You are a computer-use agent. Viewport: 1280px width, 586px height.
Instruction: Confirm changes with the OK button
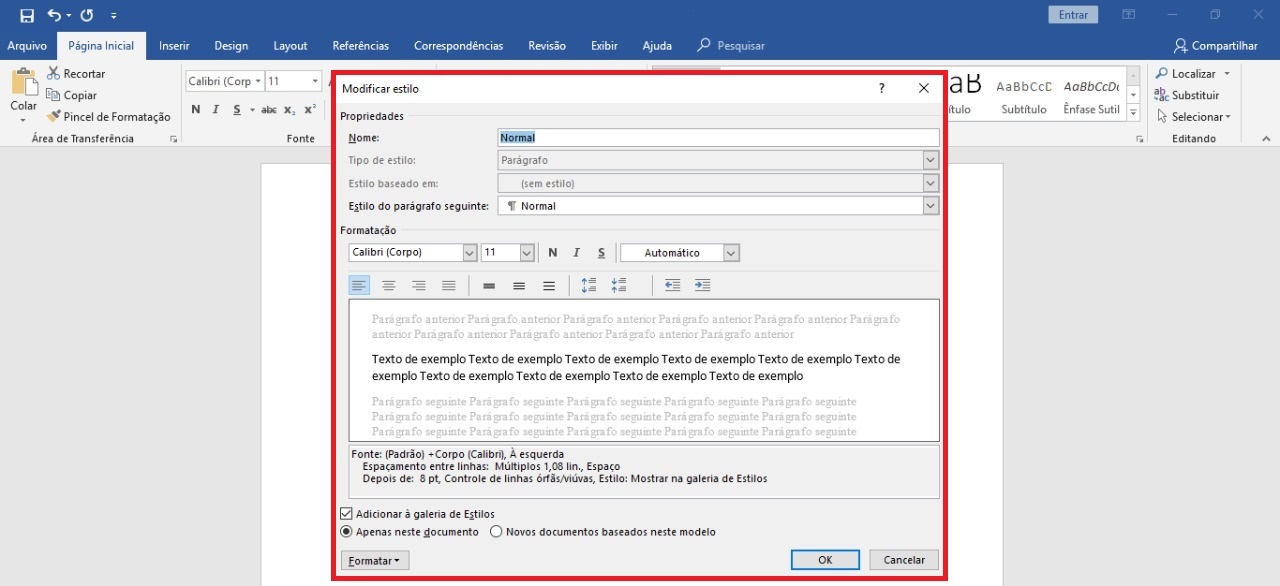[824, 559]
